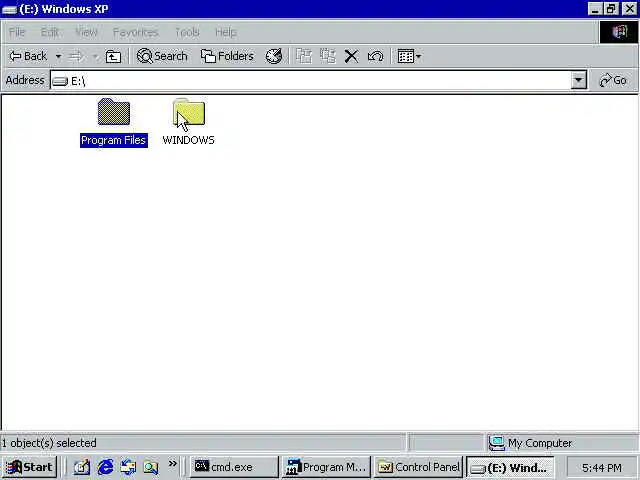Click the Forward arrow button
Viewport: 640px width, 480px height.
tap(76, 56)
